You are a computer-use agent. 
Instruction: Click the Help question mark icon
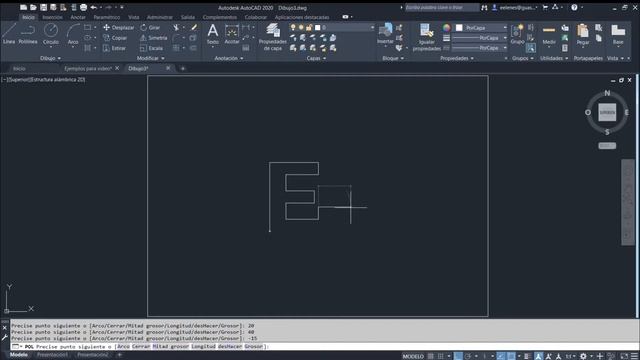(x=574, y=7)
